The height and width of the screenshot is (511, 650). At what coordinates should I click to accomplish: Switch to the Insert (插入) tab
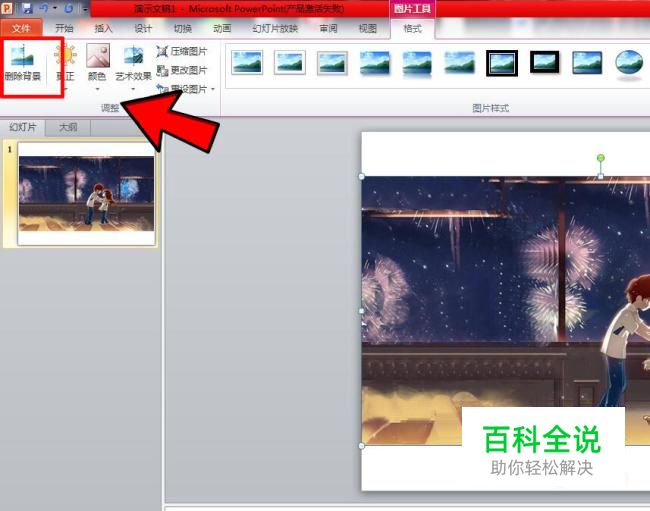(103, 28)
